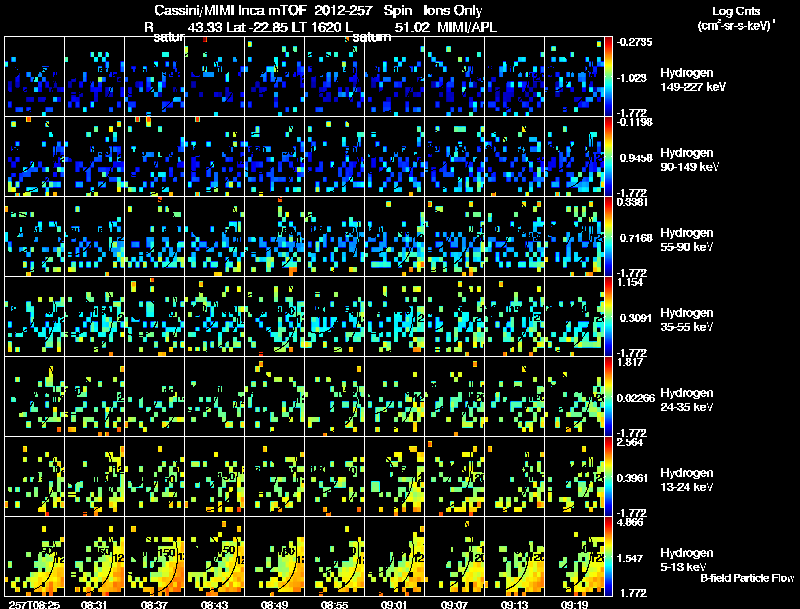Open the 5-13 keV panel at 08:37
Screen dimensions: 800x609
pos(155,557)
